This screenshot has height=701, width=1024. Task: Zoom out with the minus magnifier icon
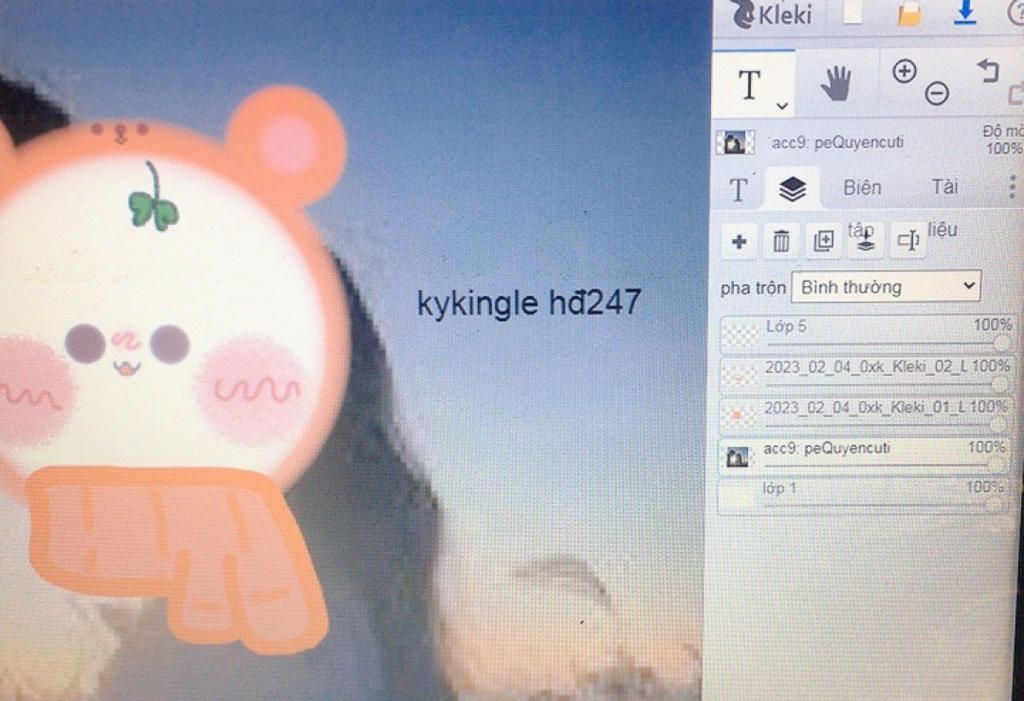point(936,93)
